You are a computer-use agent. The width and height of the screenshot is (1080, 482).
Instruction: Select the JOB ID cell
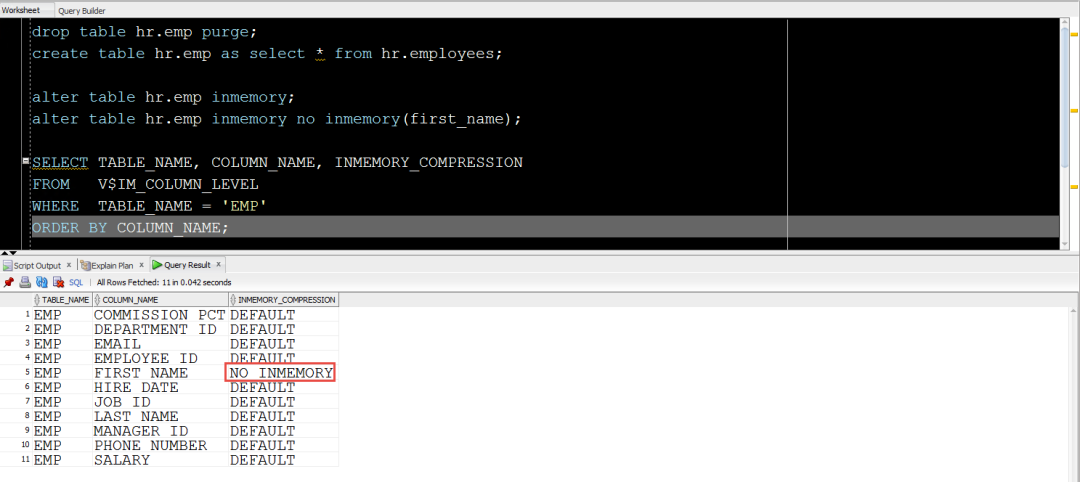(x=160, y=402)
